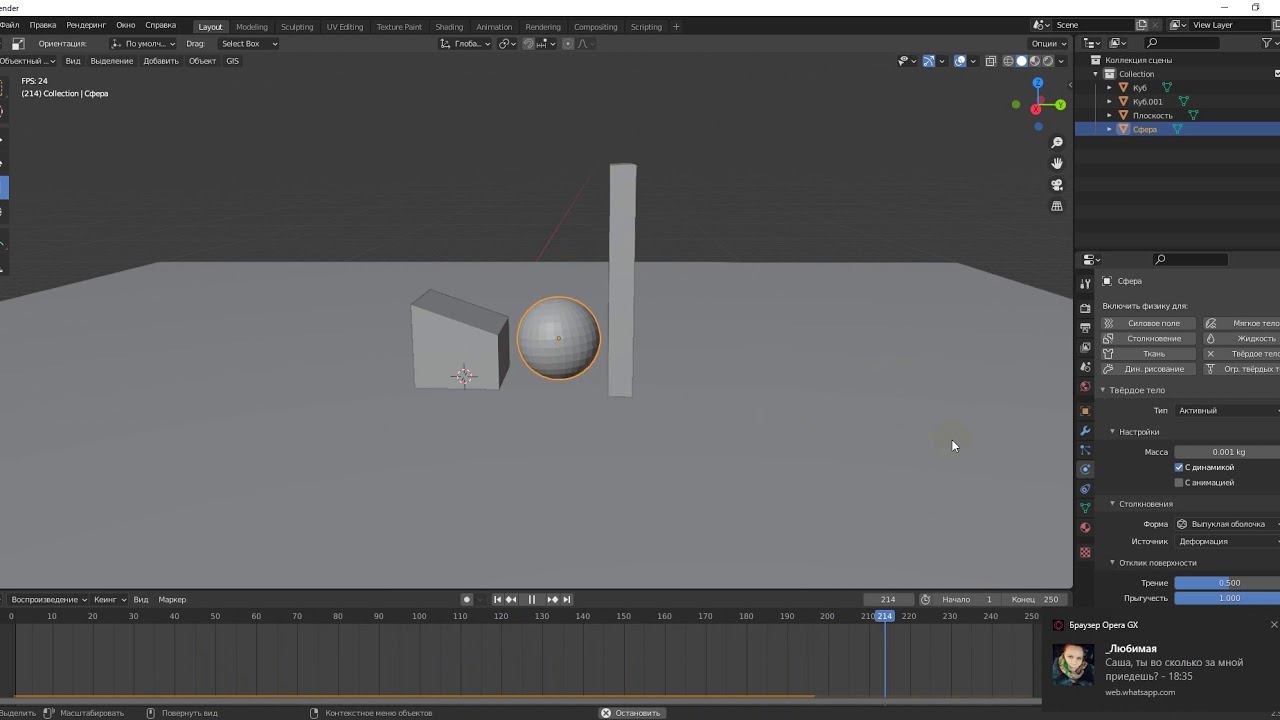Image resolution: width=1280 pixels, height=720 pixels.
Task: Open the 'Тип' rigid body type dropdown
Action: (1226, 411)
